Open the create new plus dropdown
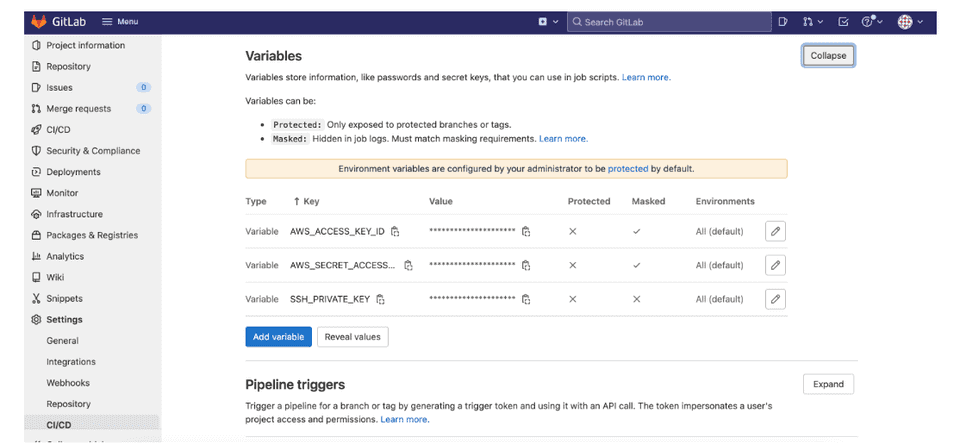 pyautogui.click(x=549, y=21)
